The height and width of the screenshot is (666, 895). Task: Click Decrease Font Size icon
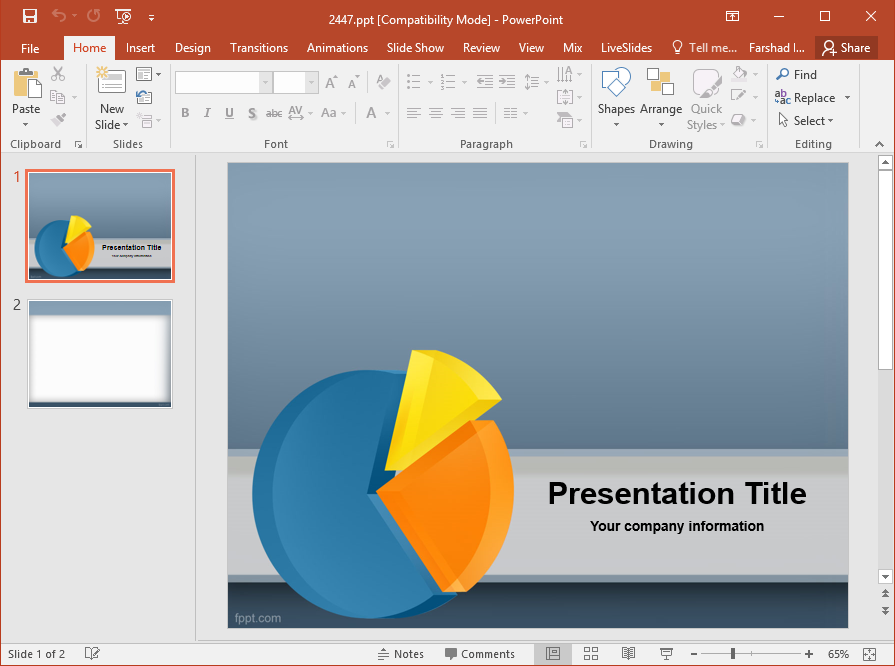click(x=354, y=83)
